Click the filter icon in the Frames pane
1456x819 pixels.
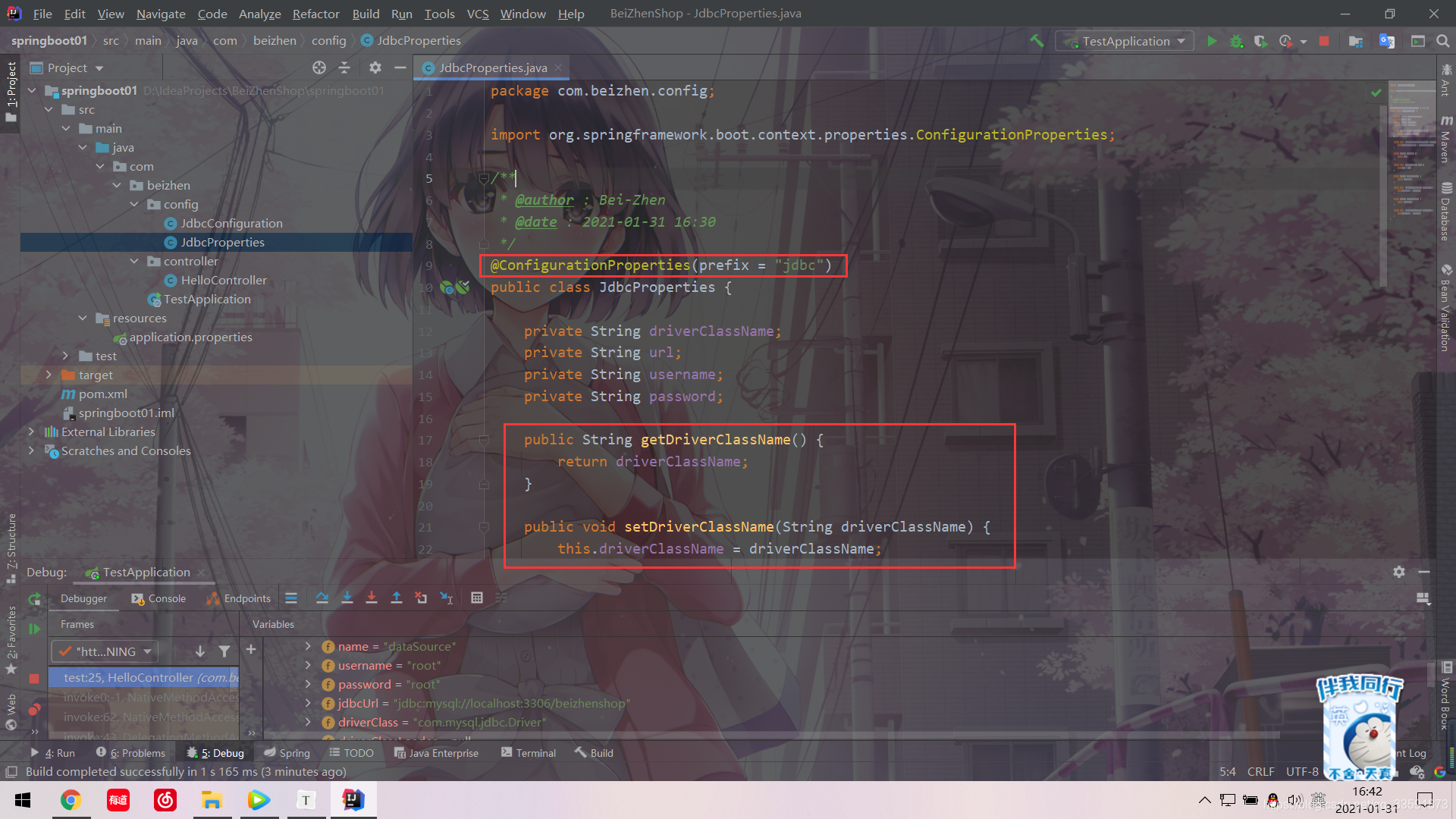[x=224, y=651]
